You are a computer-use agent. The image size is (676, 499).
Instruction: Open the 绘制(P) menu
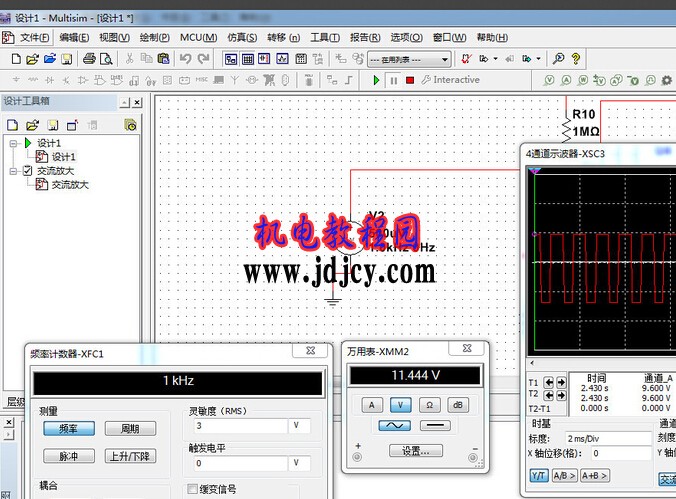pyautogui.click(x=154, y=38)
